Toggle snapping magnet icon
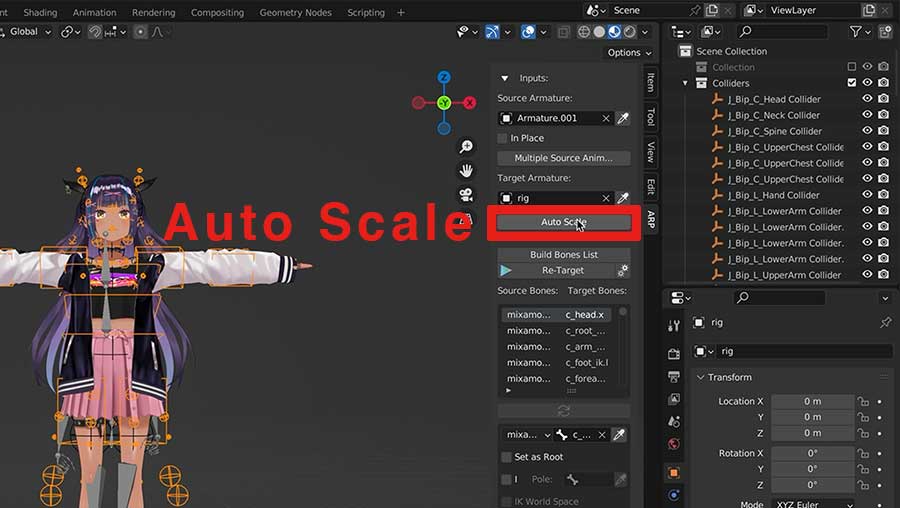This screenshot has height=508, width=900. coord(95,32)
